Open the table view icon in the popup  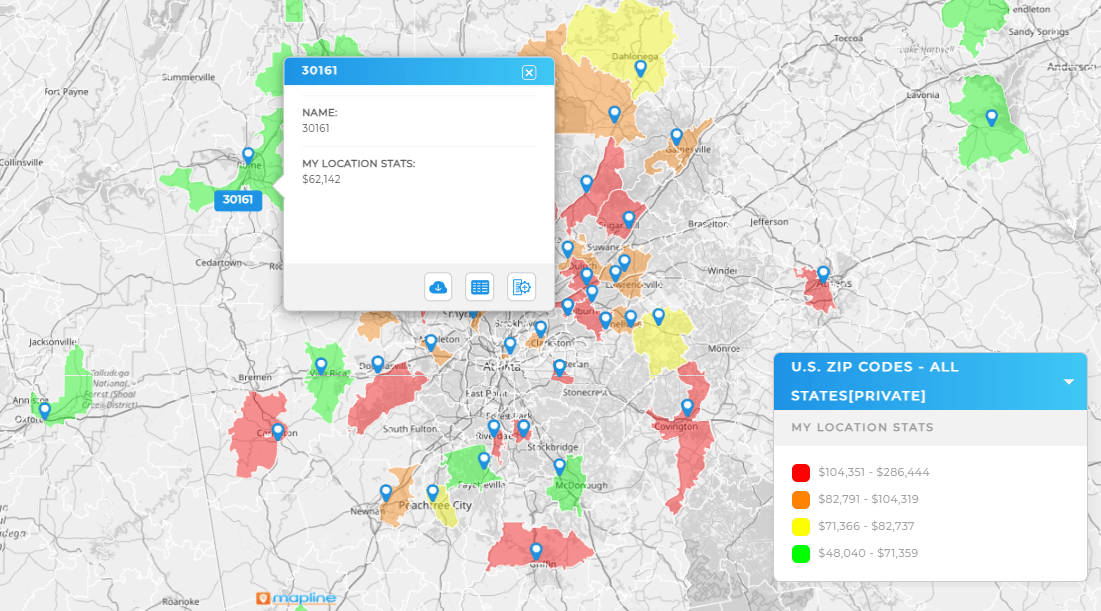click(480, 287)
